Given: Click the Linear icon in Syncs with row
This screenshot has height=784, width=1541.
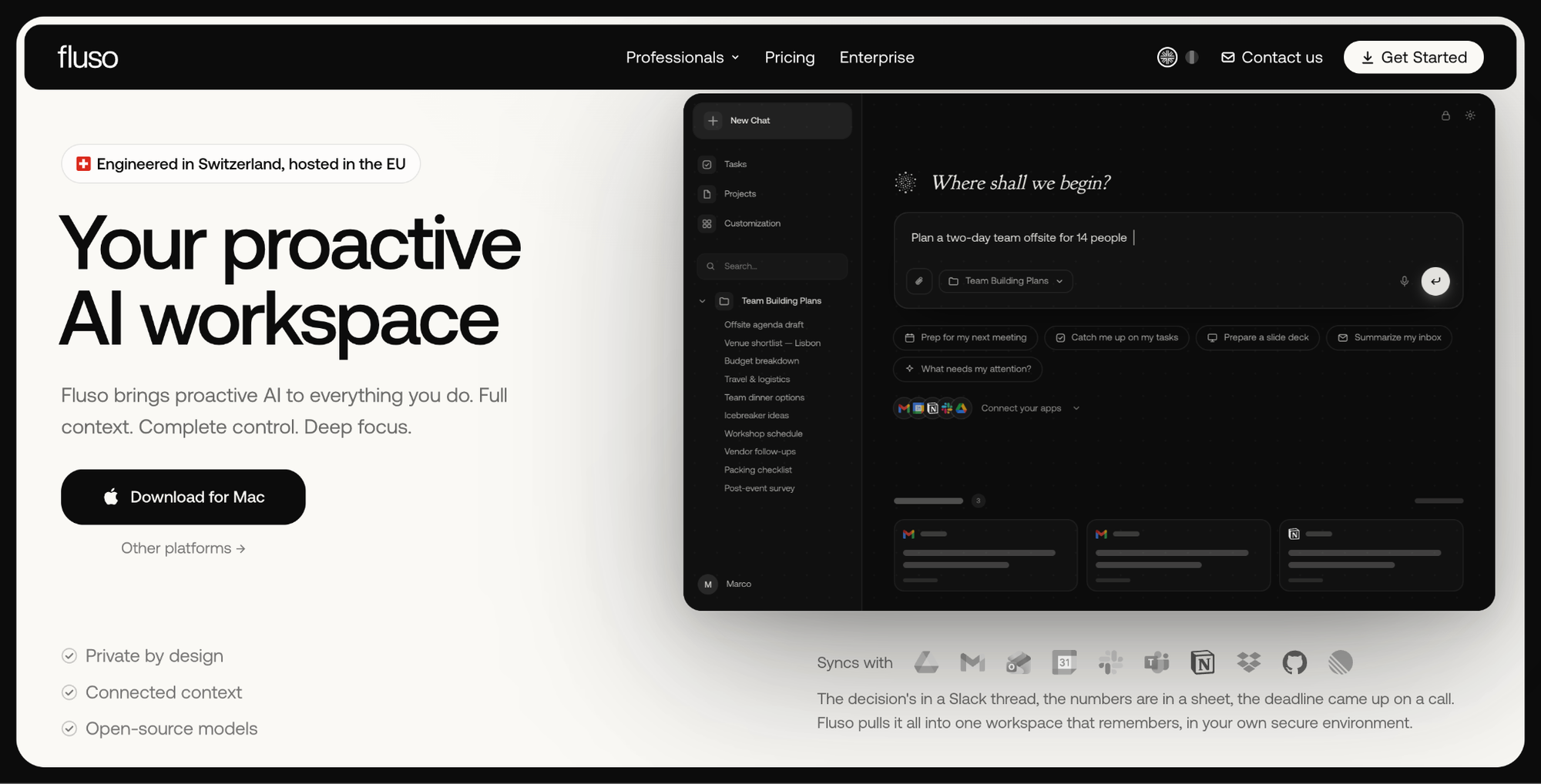Looking at the screenshot, I should pyautogui.click(x=1341, y=662).
